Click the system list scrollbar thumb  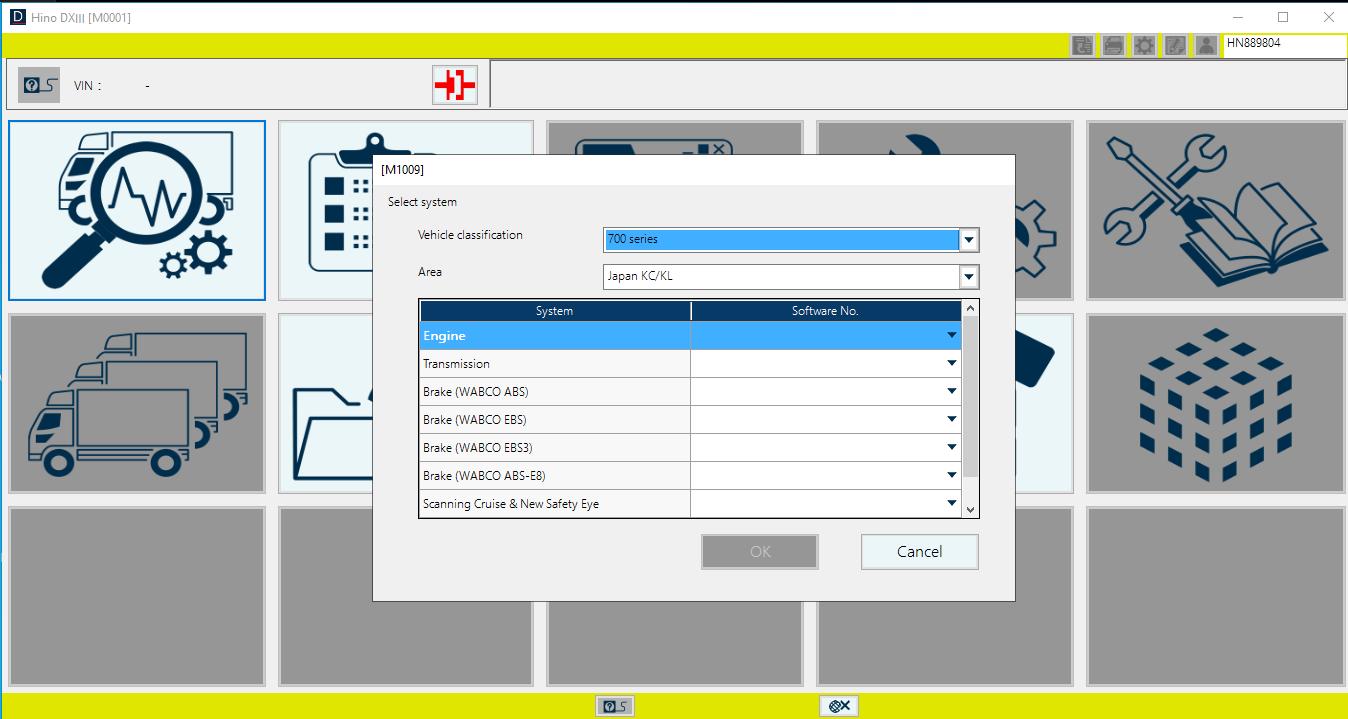click(x=969, y=398)
